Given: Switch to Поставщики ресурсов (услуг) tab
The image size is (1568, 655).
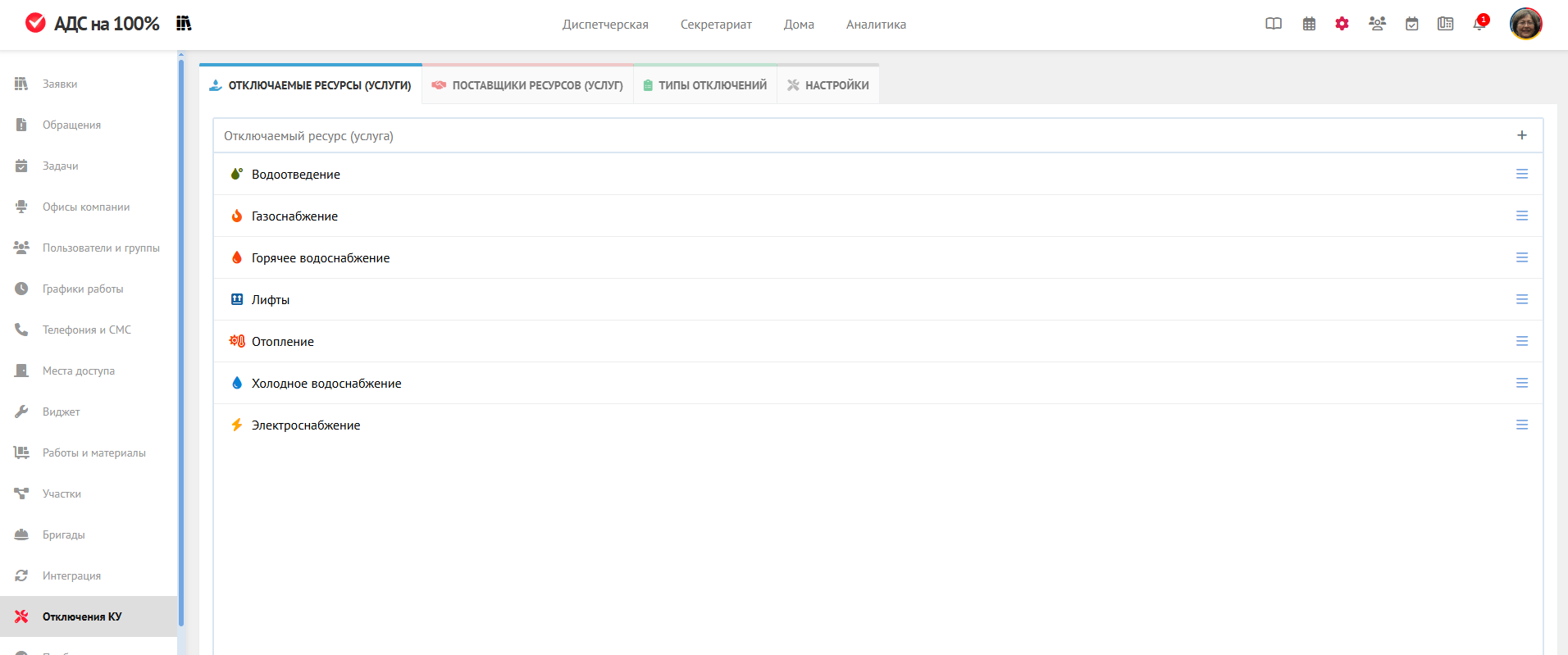Looking at the screenshot, I should (x=527, y=85).
